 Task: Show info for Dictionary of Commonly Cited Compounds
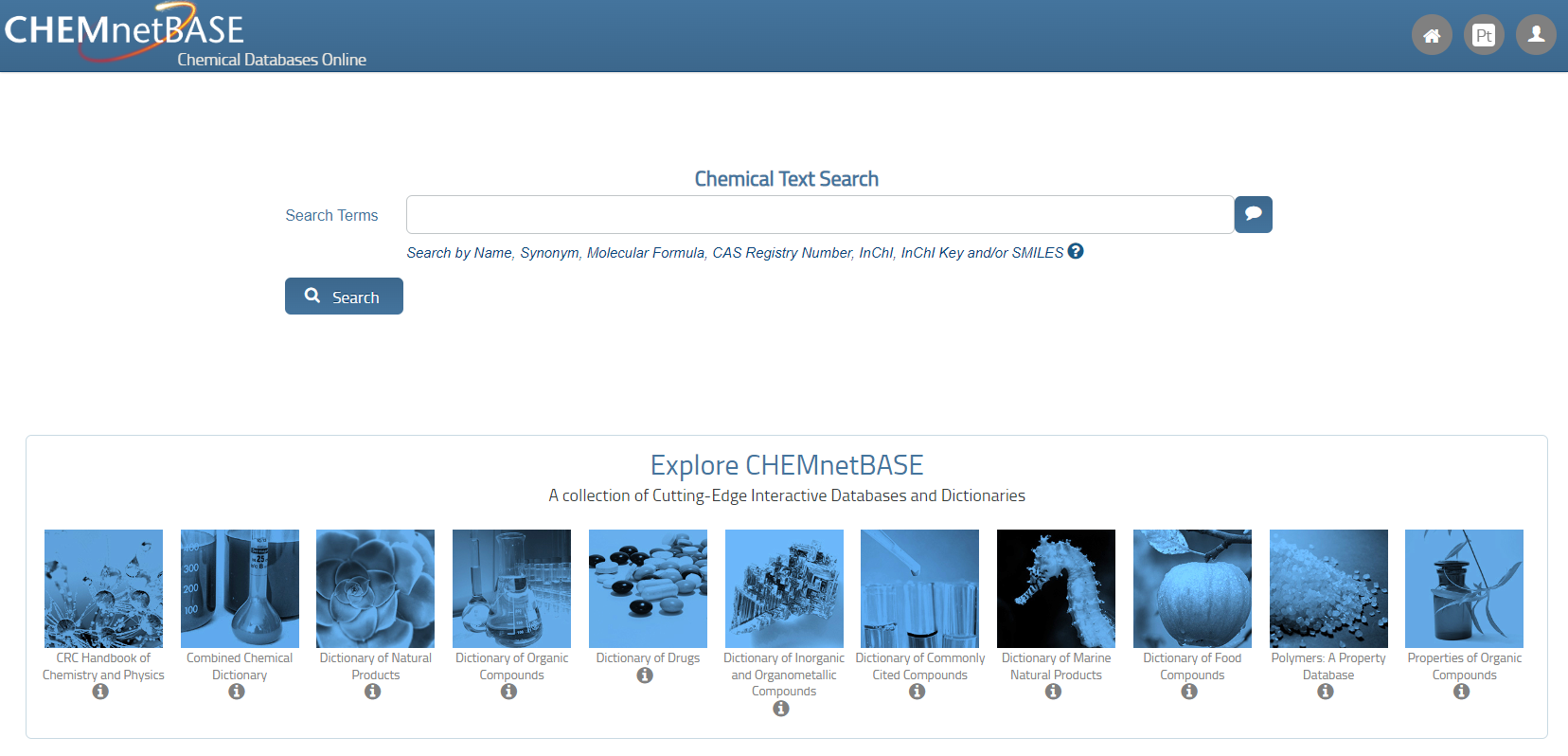(x=918, y=692)
